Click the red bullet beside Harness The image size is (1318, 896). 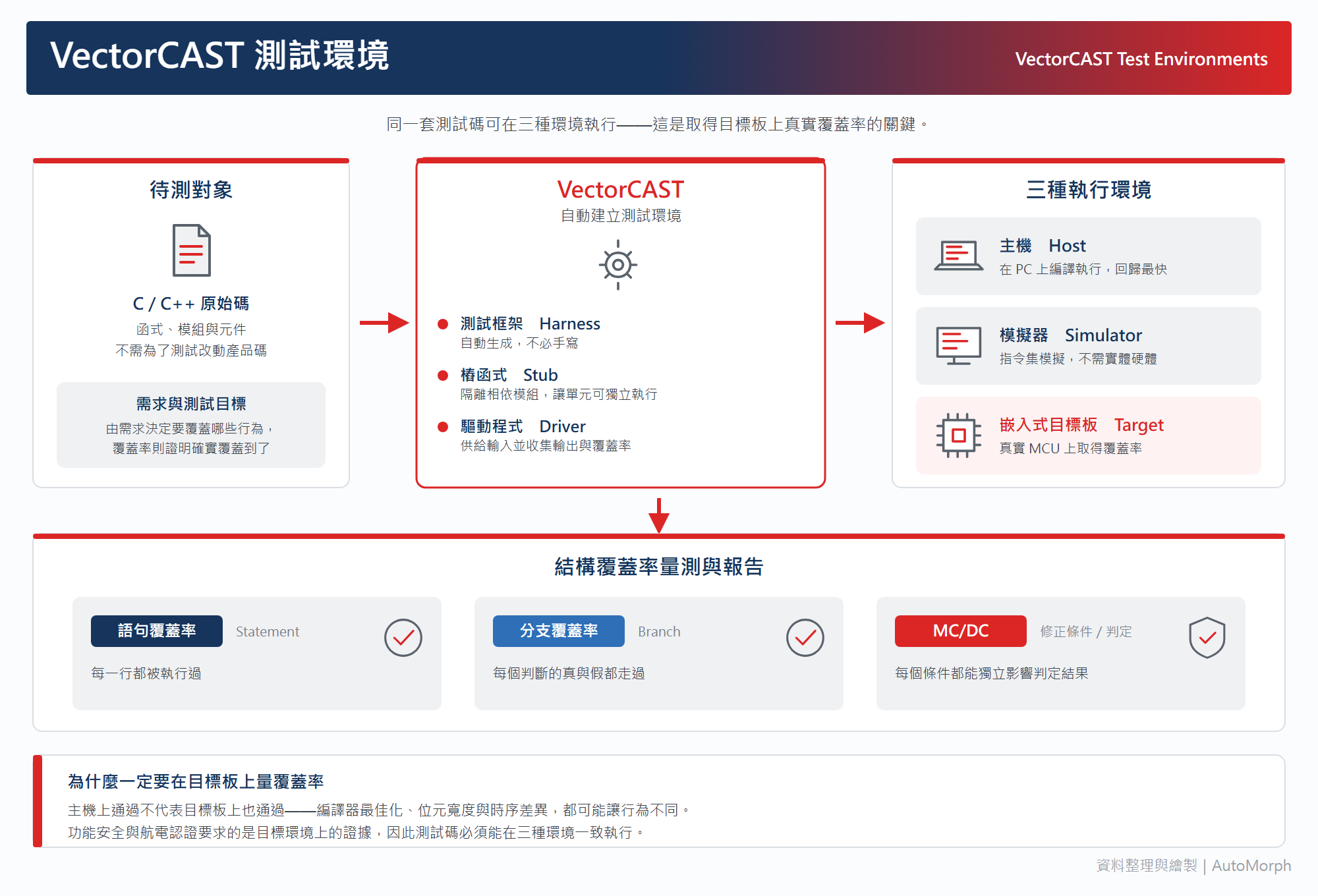click(443, 324)
